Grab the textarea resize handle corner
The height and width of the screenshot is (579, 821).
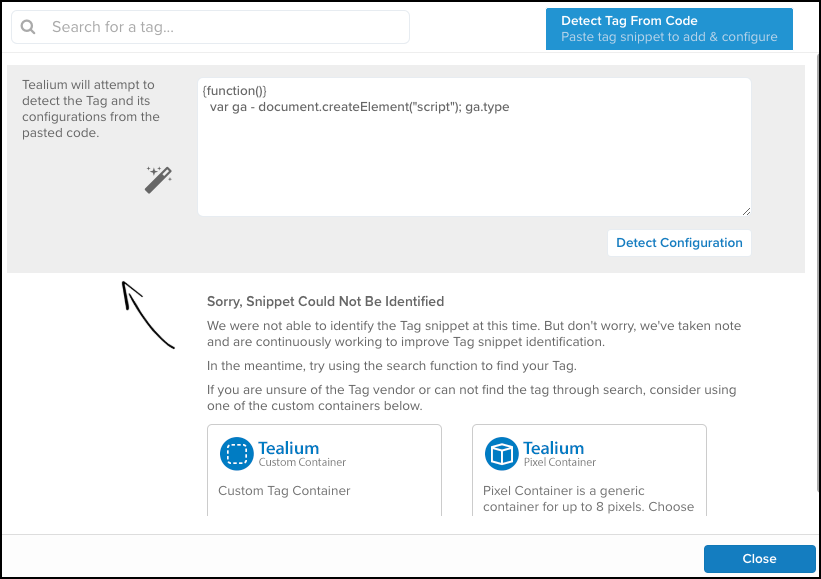[745, 210]
